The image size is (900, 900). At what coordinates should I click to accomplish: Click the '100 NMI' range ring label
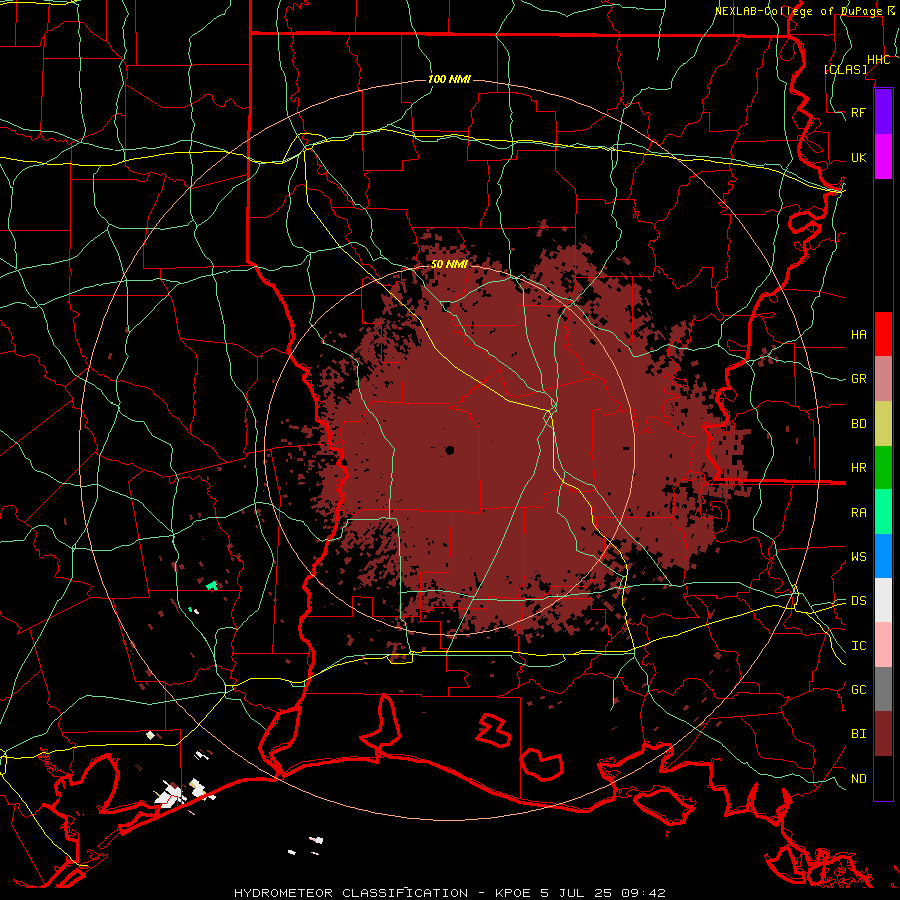[449, 79]
